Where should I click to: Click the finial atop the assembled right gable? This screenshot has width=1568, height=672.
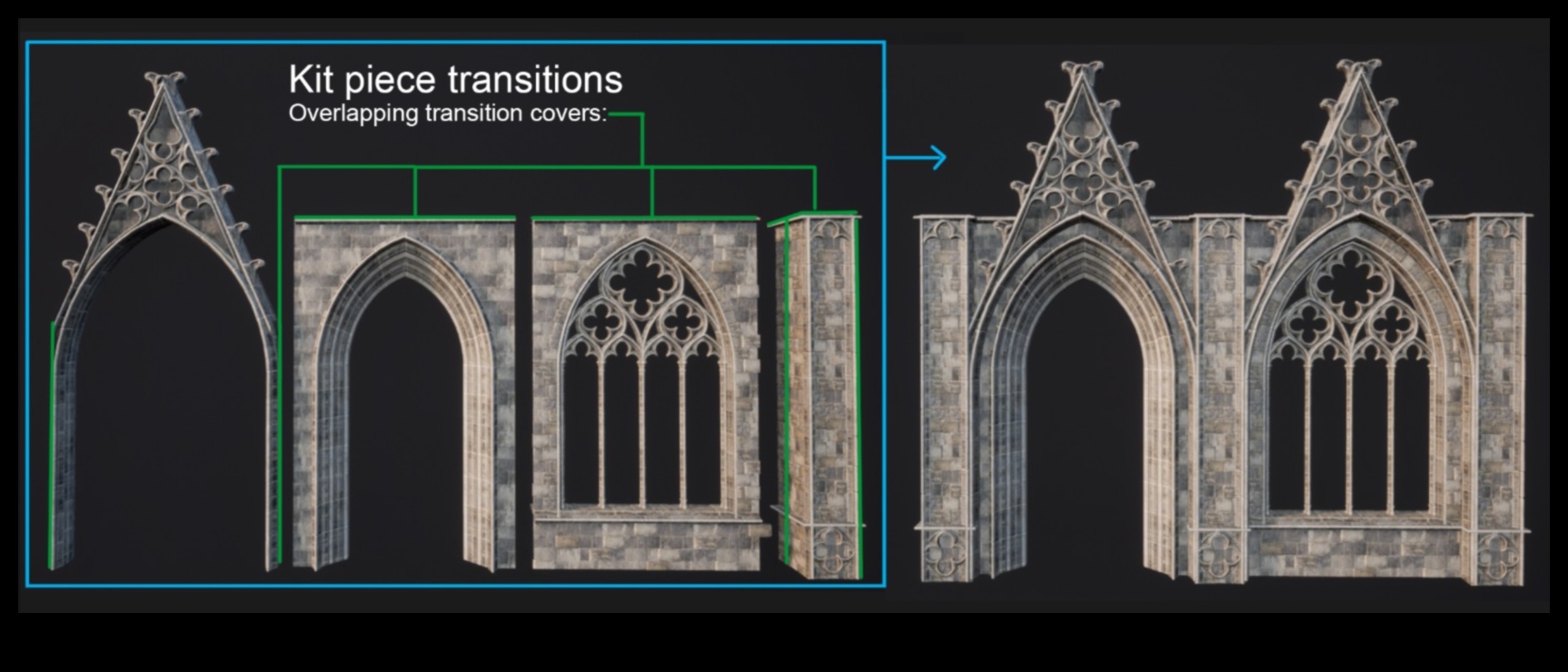[x=1357, y=69]
